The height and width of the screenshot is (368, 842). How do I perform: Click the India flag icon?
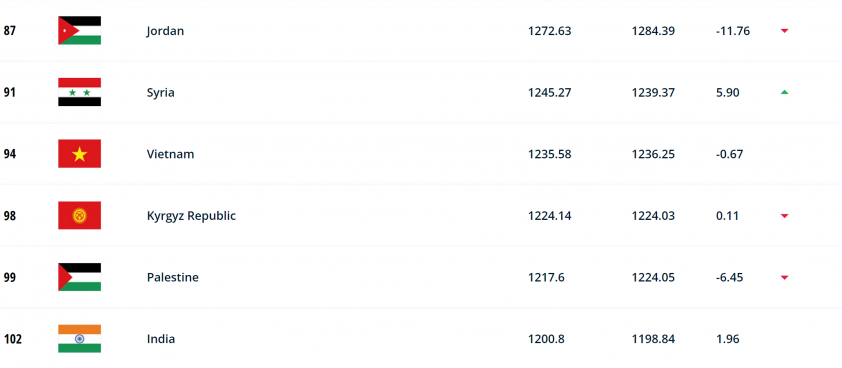79,339
